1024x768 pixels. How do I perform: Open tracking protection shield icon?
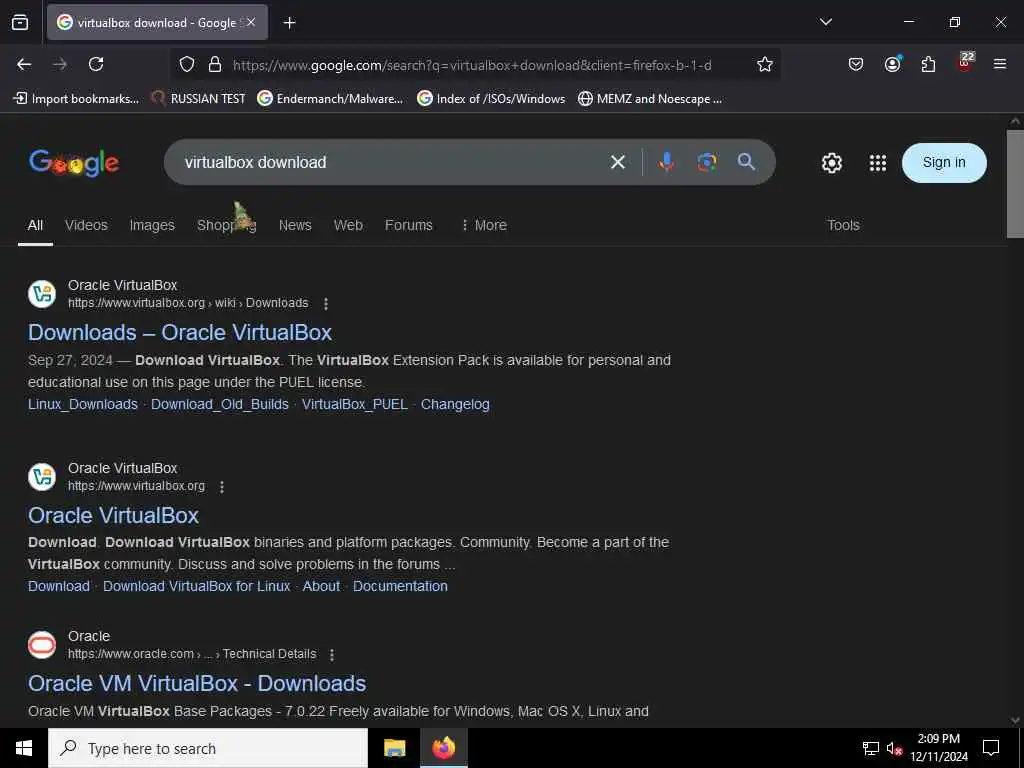click(187, 64)
